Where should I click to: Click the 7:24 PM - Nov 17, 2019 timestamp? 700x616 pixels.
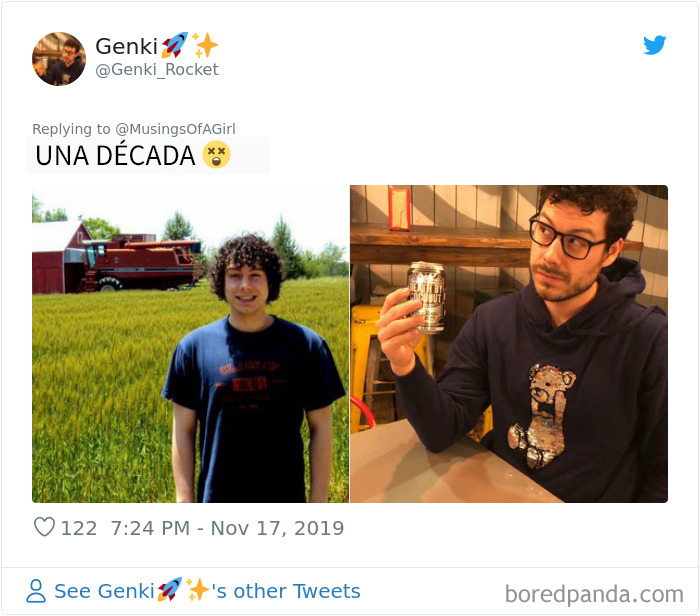pyautogui.click(x=227, y=528)
